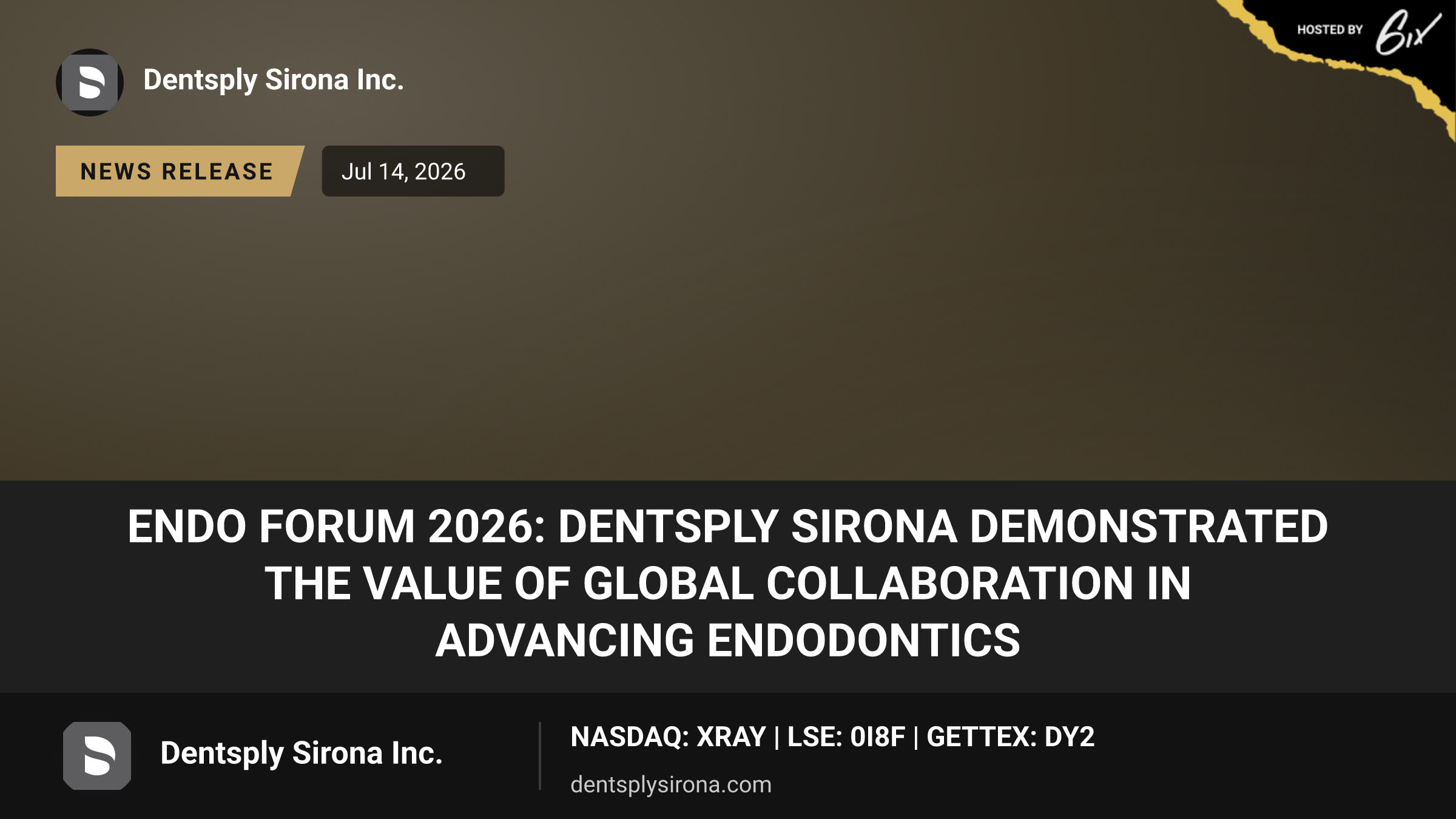1456x819 pixels.
Task: Click the GETTEX: DY2 ticker text
Action: click(x=1011, y=737)
